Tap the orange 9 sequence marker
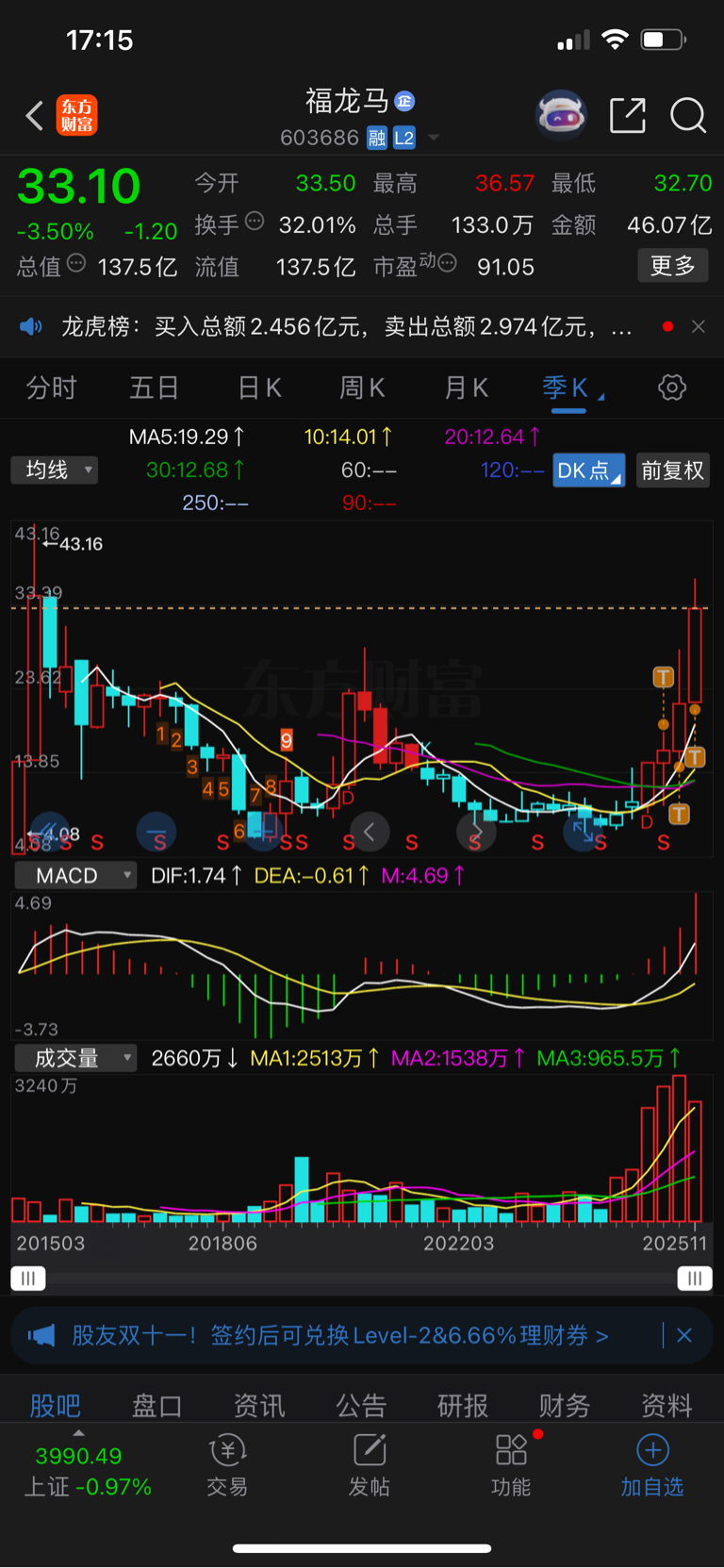 coord(287,741)
